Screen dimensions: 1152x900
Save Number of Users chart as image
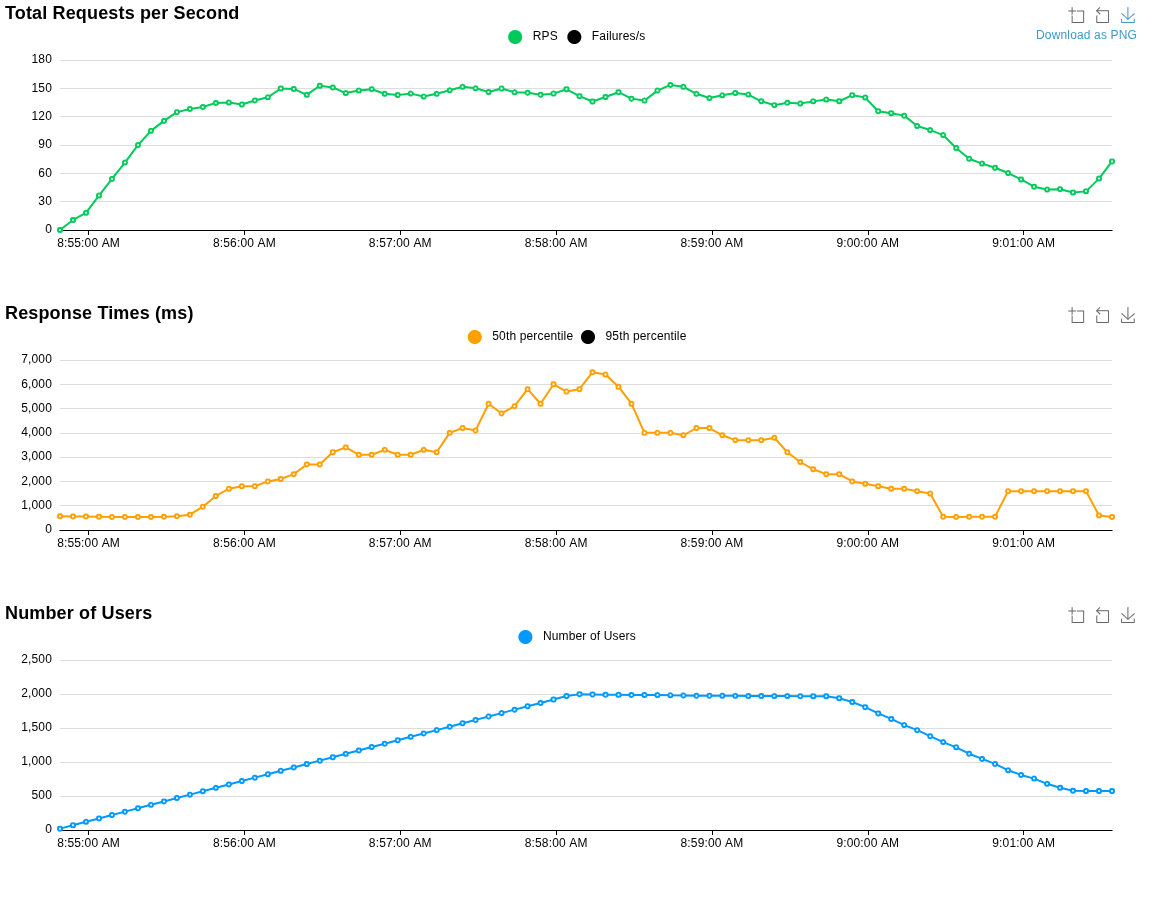coord(1128,615)
